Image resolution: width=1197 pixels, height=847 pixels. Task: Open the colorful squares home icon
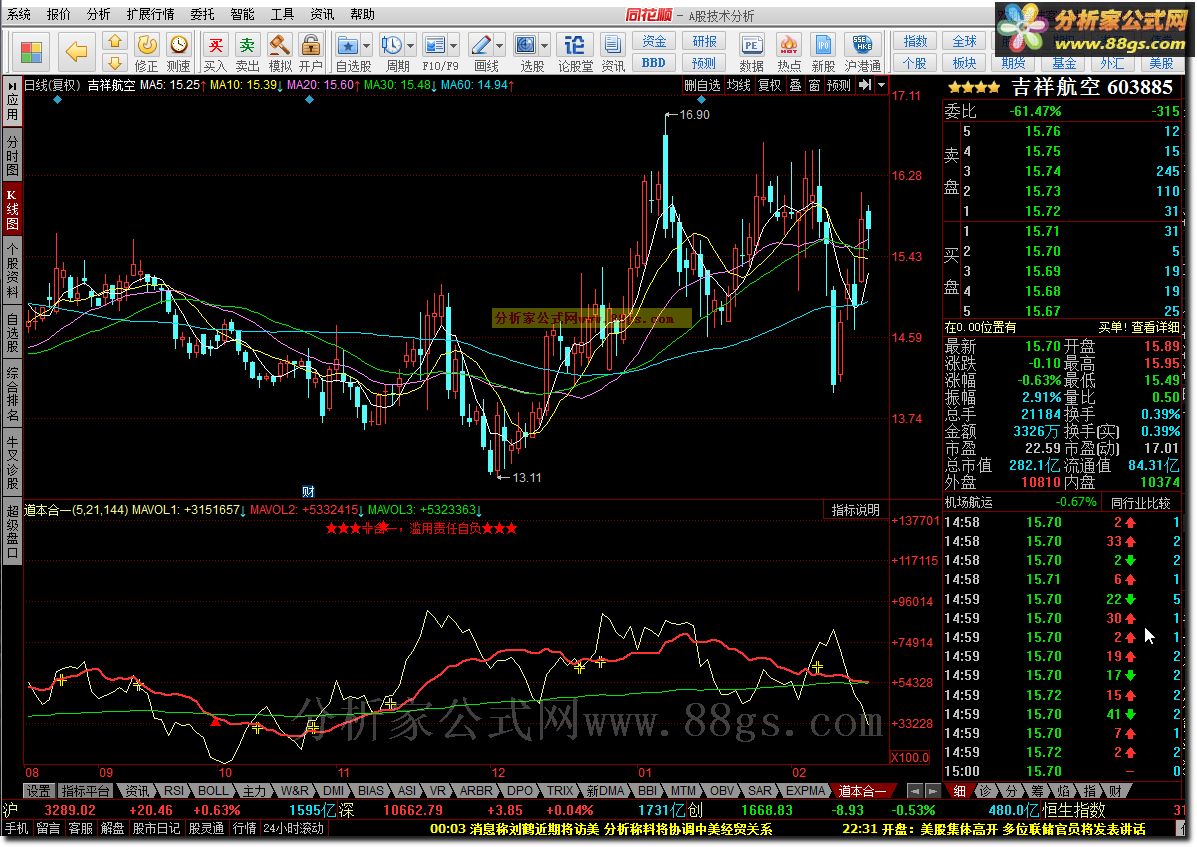31,52
